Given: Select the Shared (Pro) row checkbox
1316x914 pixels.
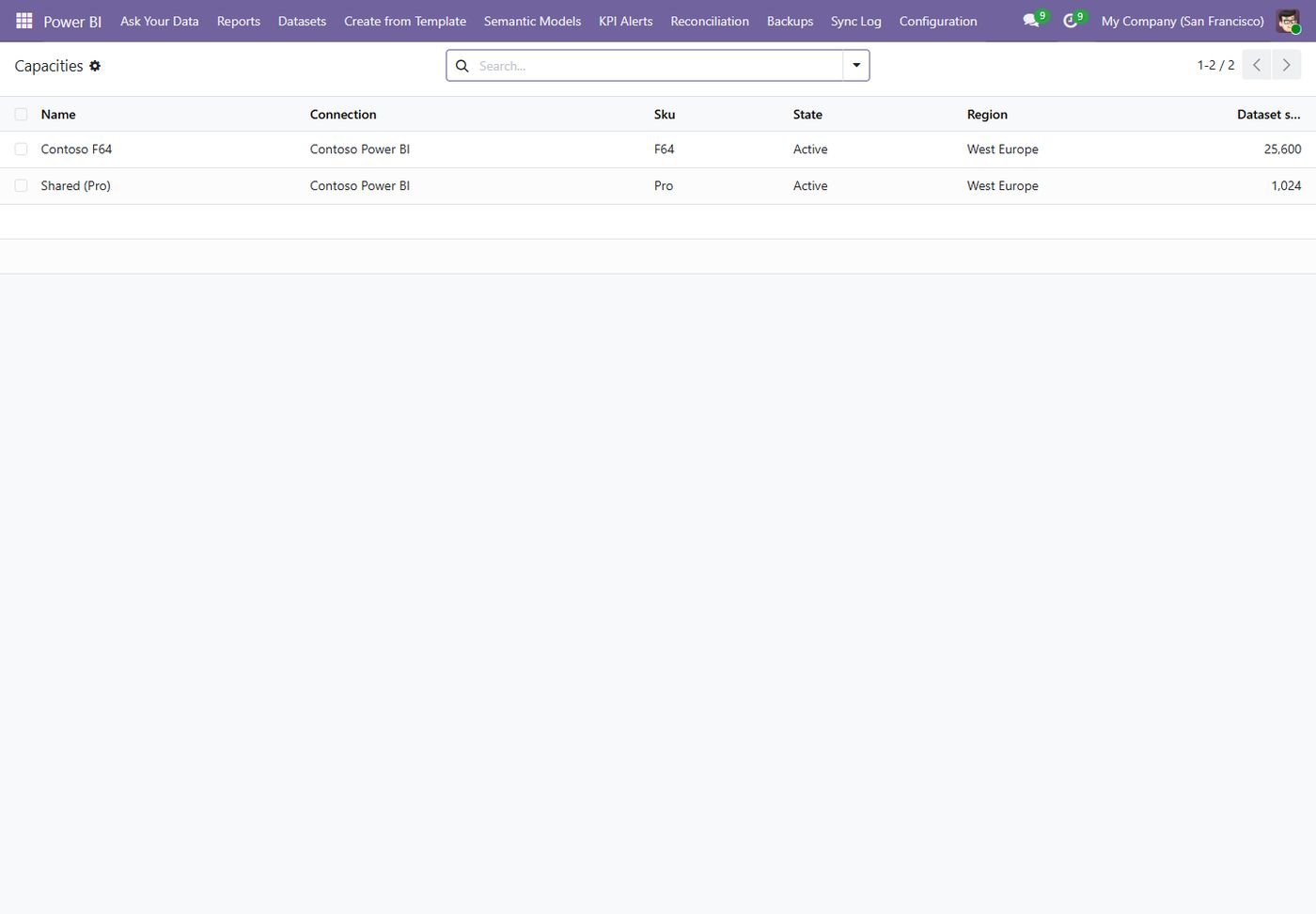Looking at the screenshot, I should pos(21,186).
